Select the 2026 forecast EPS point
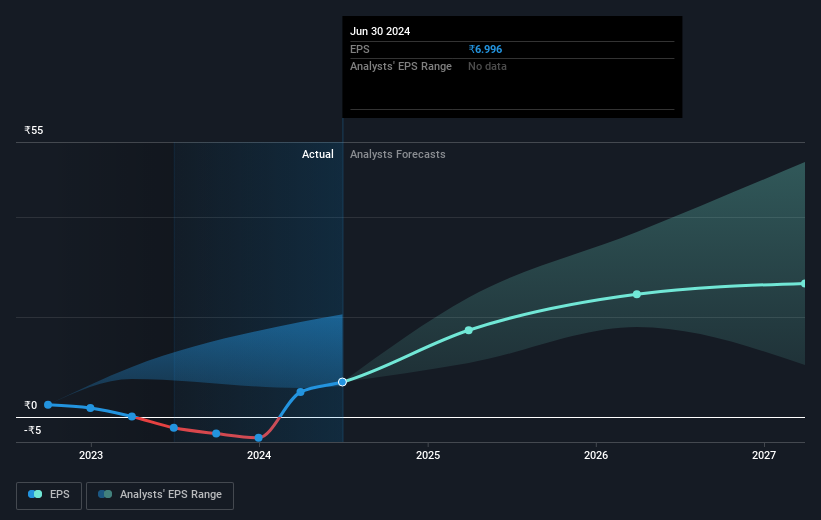This screenshot has height=520, width=821. click(637, 294)
